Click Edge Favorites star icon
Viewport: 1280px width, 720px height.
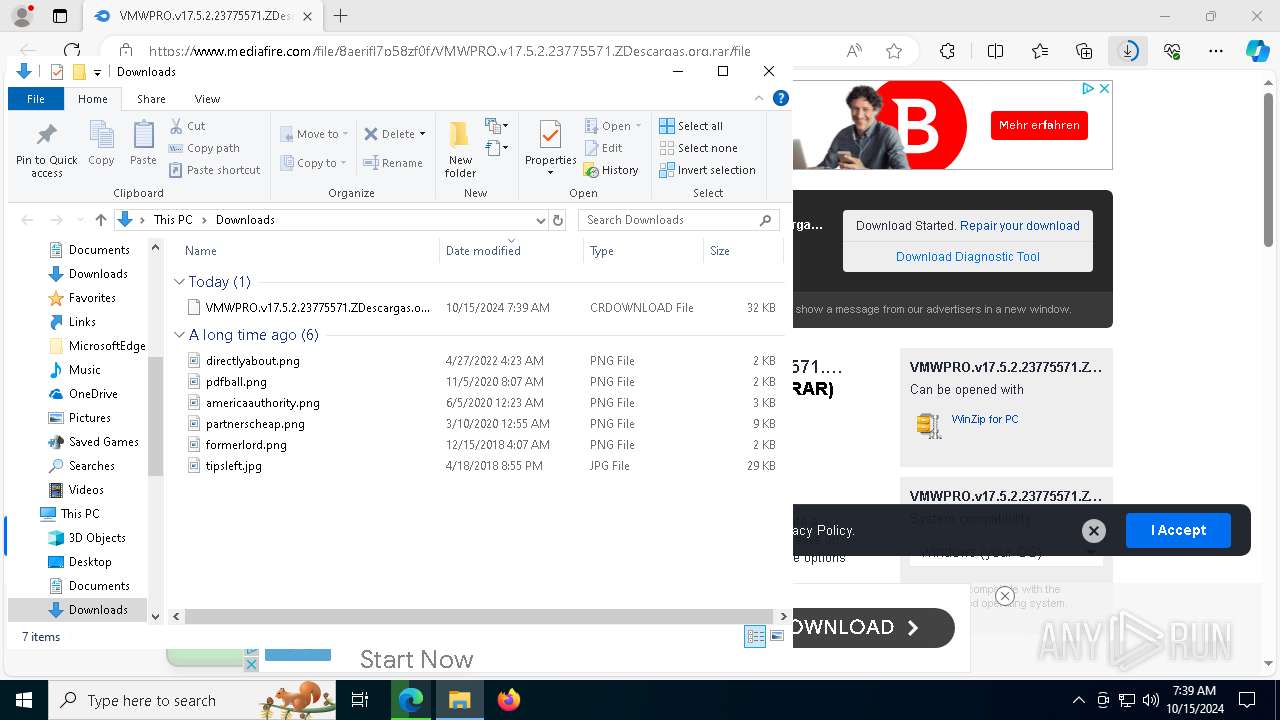click(894, 51)
